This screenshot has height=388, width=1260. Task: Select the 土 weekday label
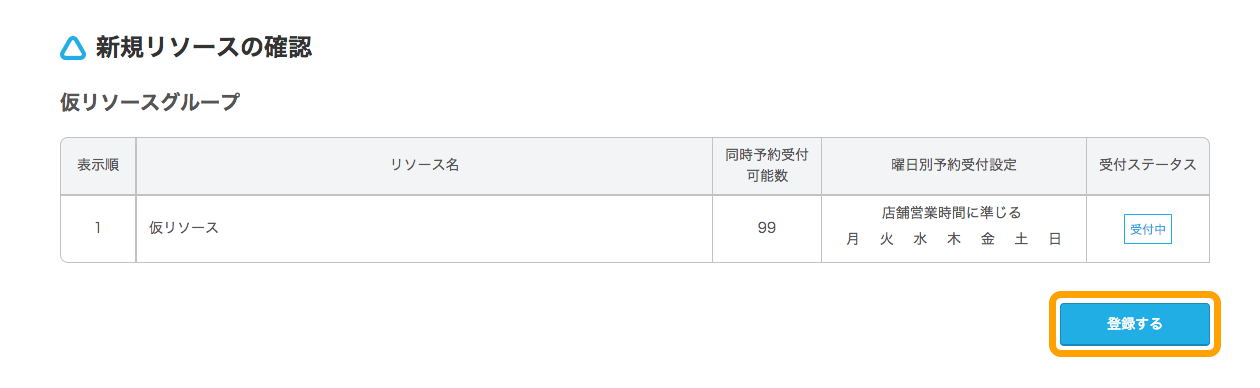(1021, 240)
